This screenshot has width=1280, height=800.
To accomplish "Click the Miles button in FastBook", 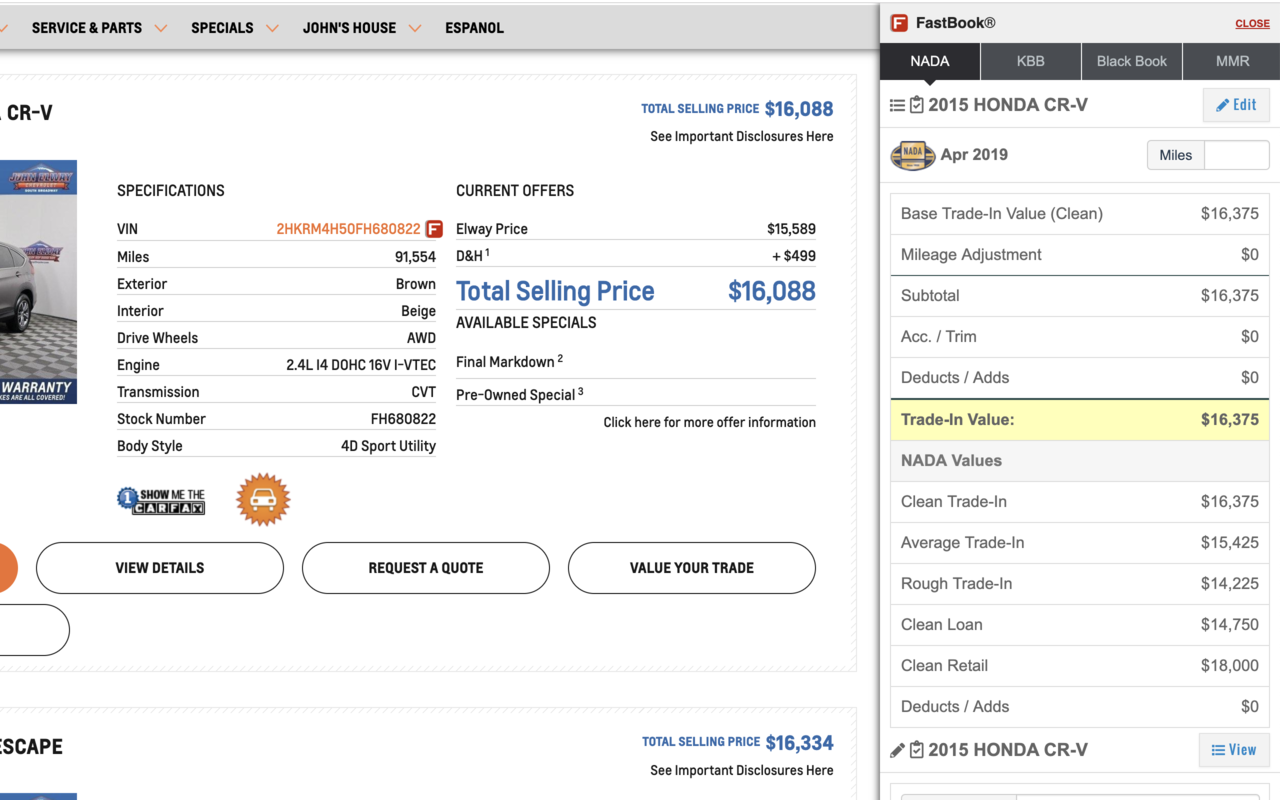I will (x=1176, y=155).
